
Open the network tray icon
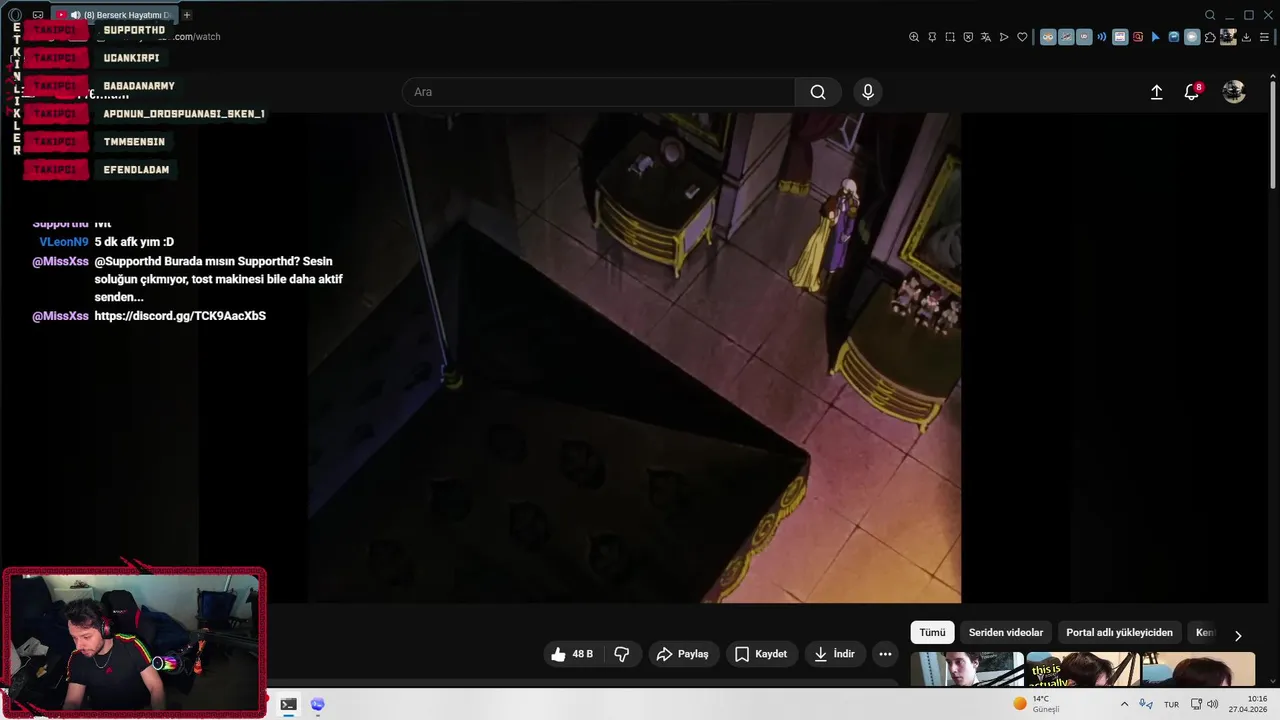click(x=1197, y=704)
